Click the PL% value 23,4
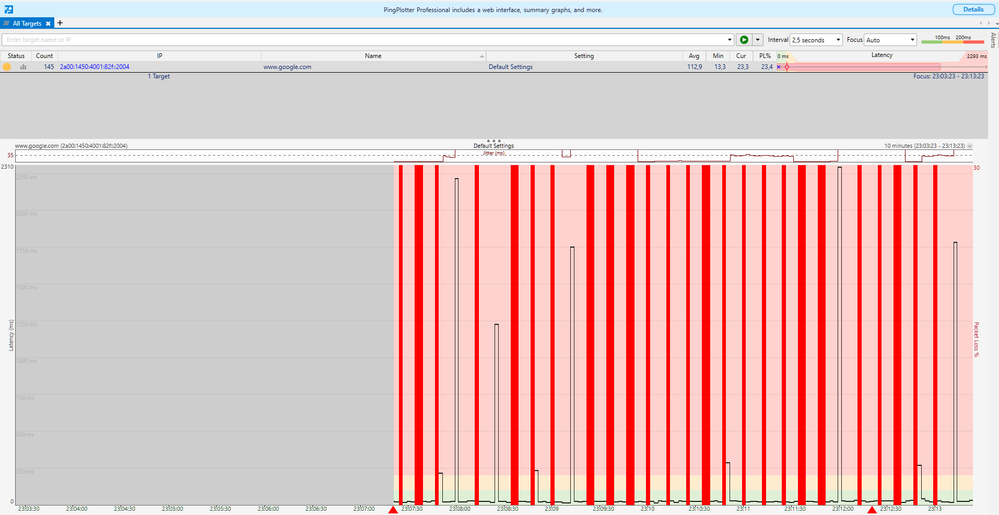 (766, 67)
